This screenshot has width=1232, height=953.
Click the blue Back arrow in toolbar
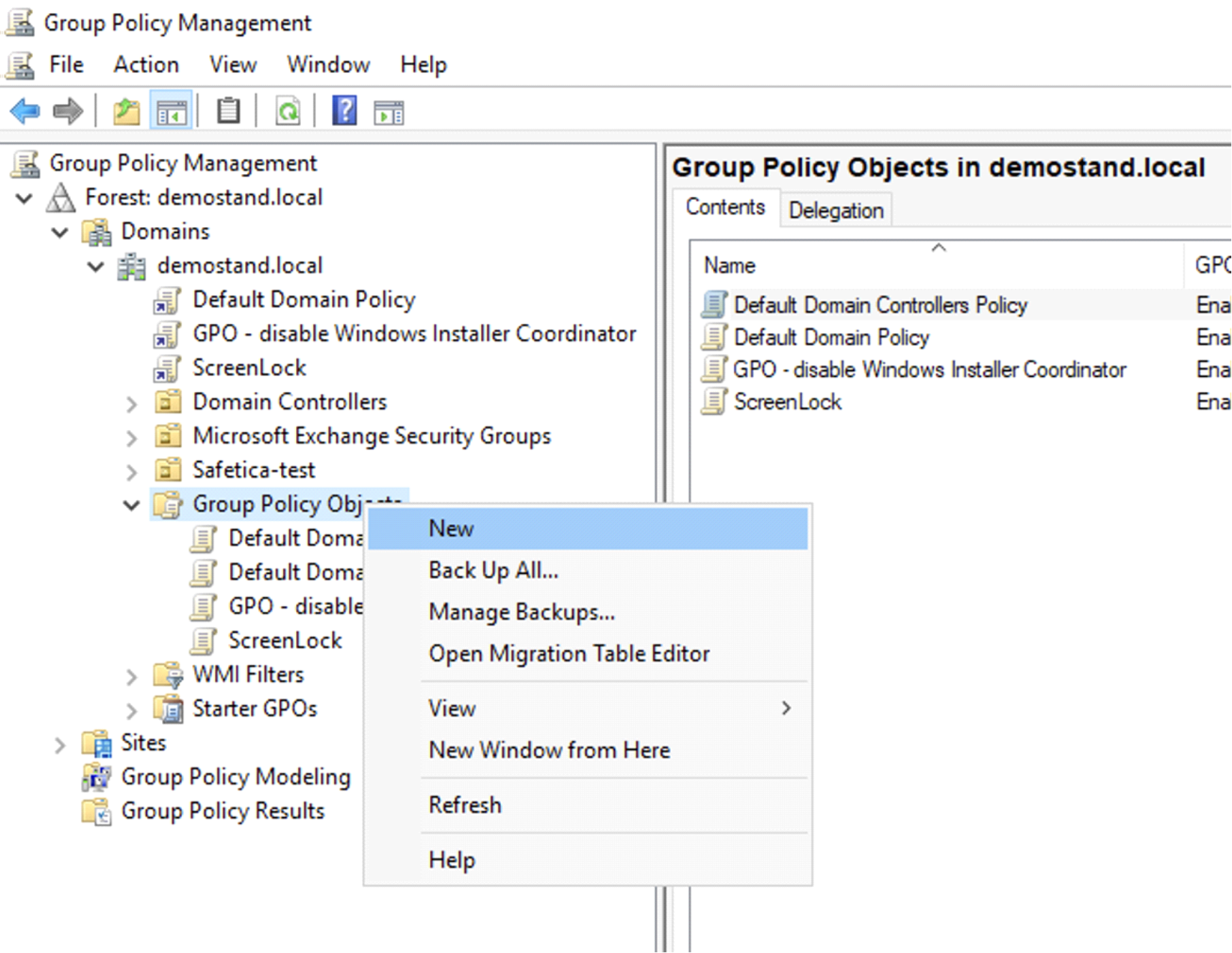25,112
